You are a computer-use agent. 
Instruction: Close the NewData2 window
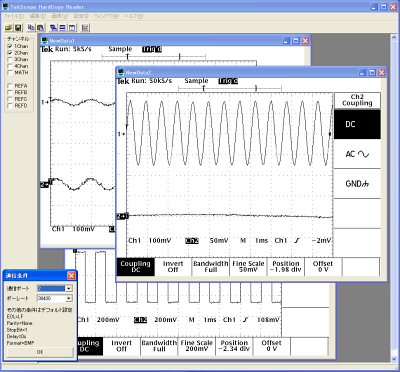pos(382,72)
